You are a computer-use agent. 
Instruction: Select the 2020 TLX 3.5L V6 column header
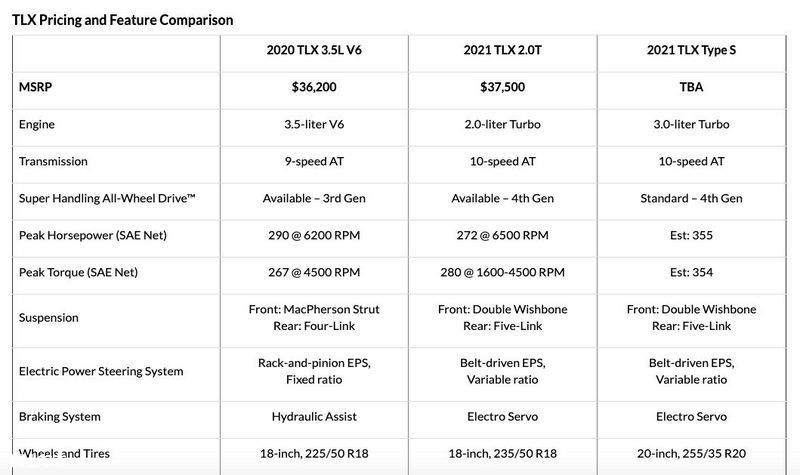(314, 50)
